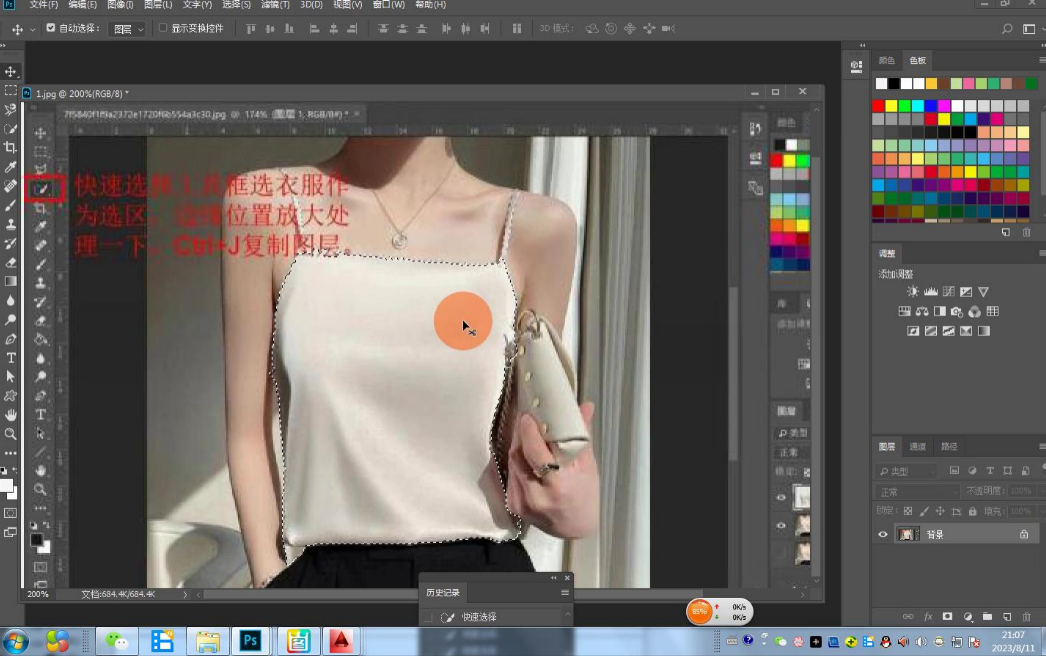This screenshot has height=656, width=1046.
Task: Click the fx layer style icon
Action: tap(928, 617)
